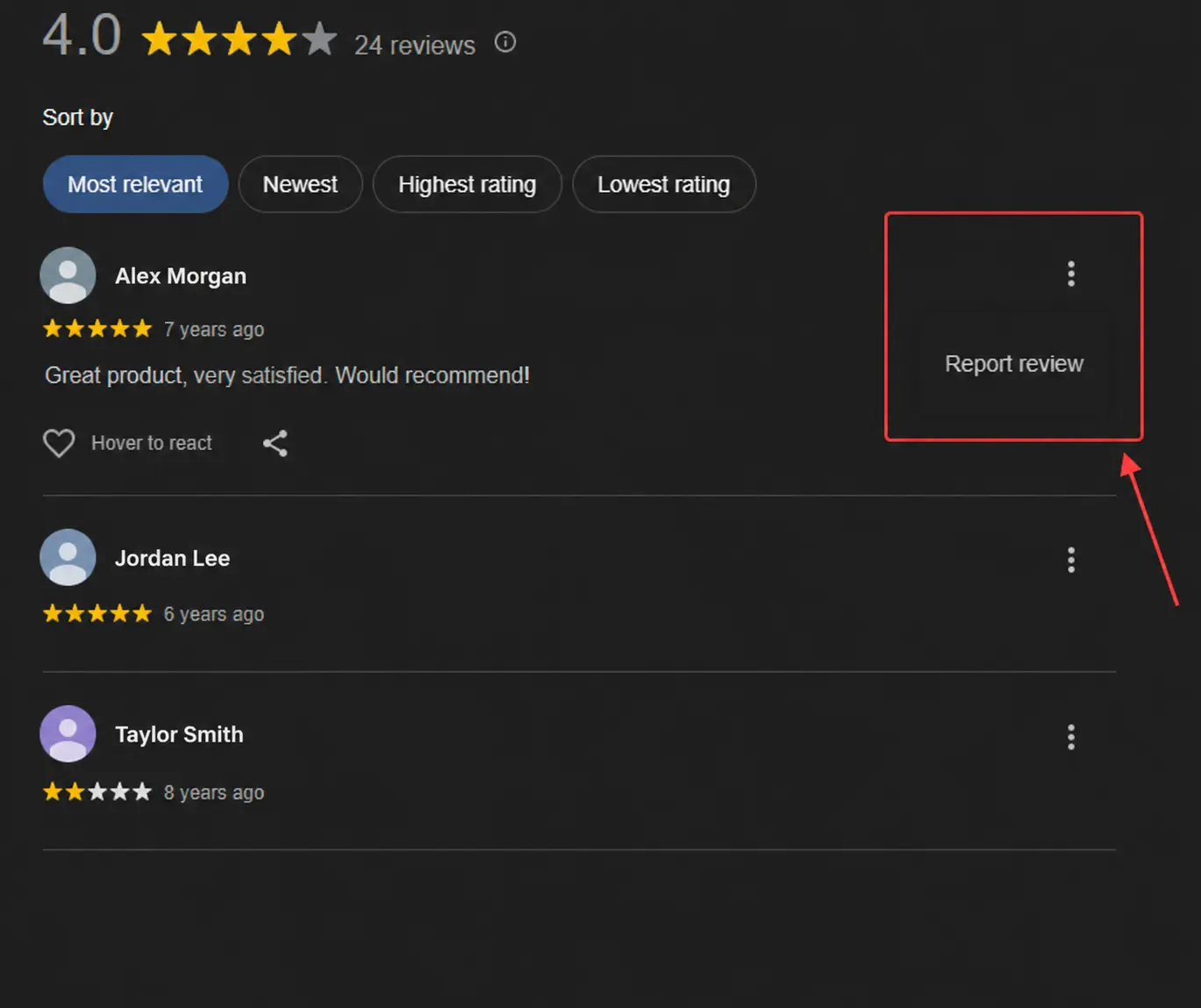Sort reviews by Newest
Image resolution: width=1201 pixels, height=1008 pixels.
tap(300, 184)
